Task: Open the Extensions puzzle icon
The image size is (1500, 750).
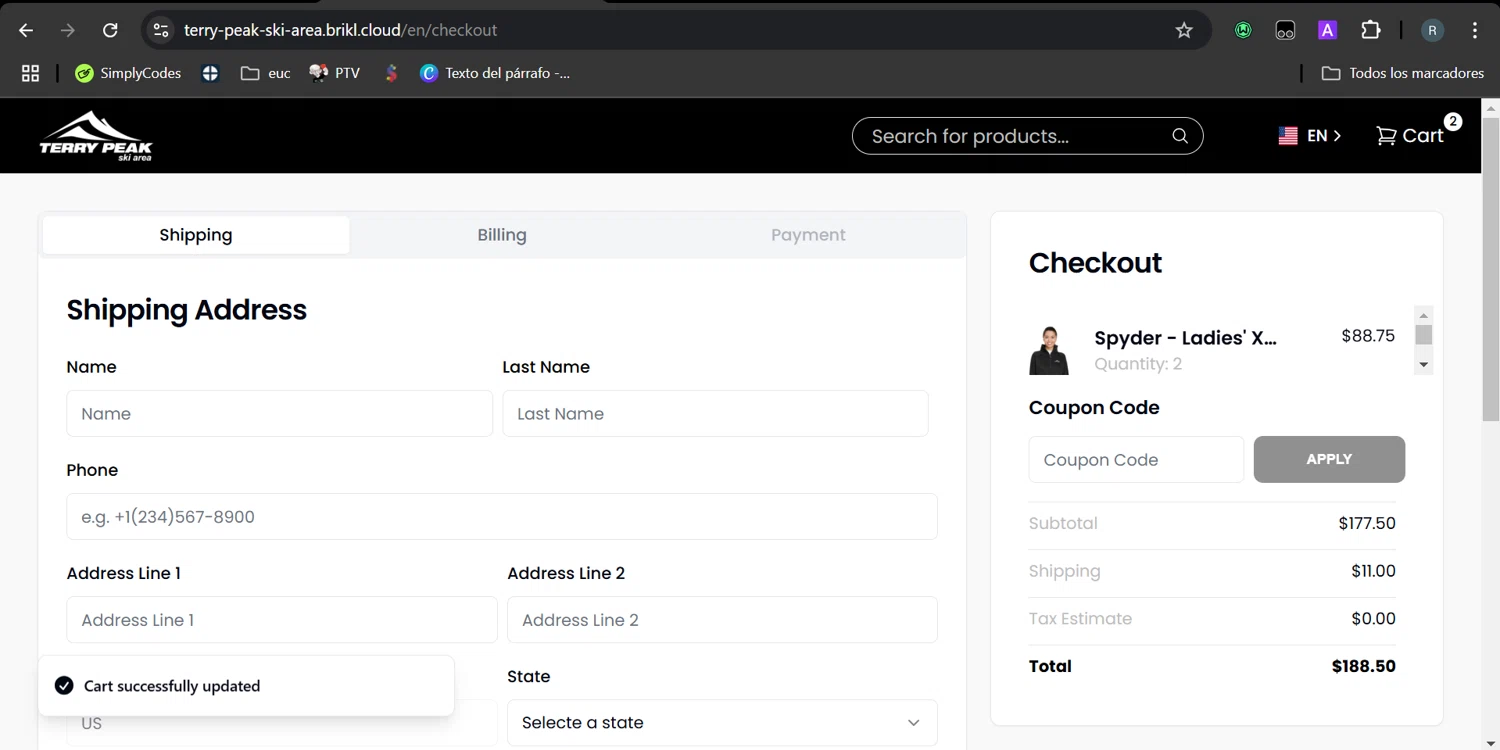Action: tap(1371, 30)
